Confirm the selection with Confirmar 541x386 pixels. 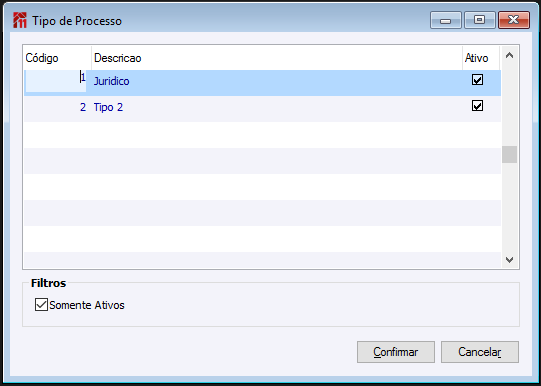(396, 352)
